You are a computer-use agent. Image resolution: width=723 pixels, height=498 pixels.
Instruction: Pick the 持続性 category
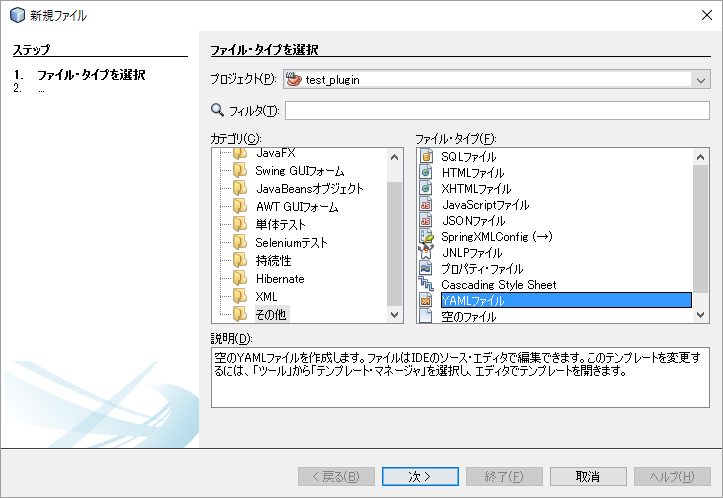[x=273, y=261]
